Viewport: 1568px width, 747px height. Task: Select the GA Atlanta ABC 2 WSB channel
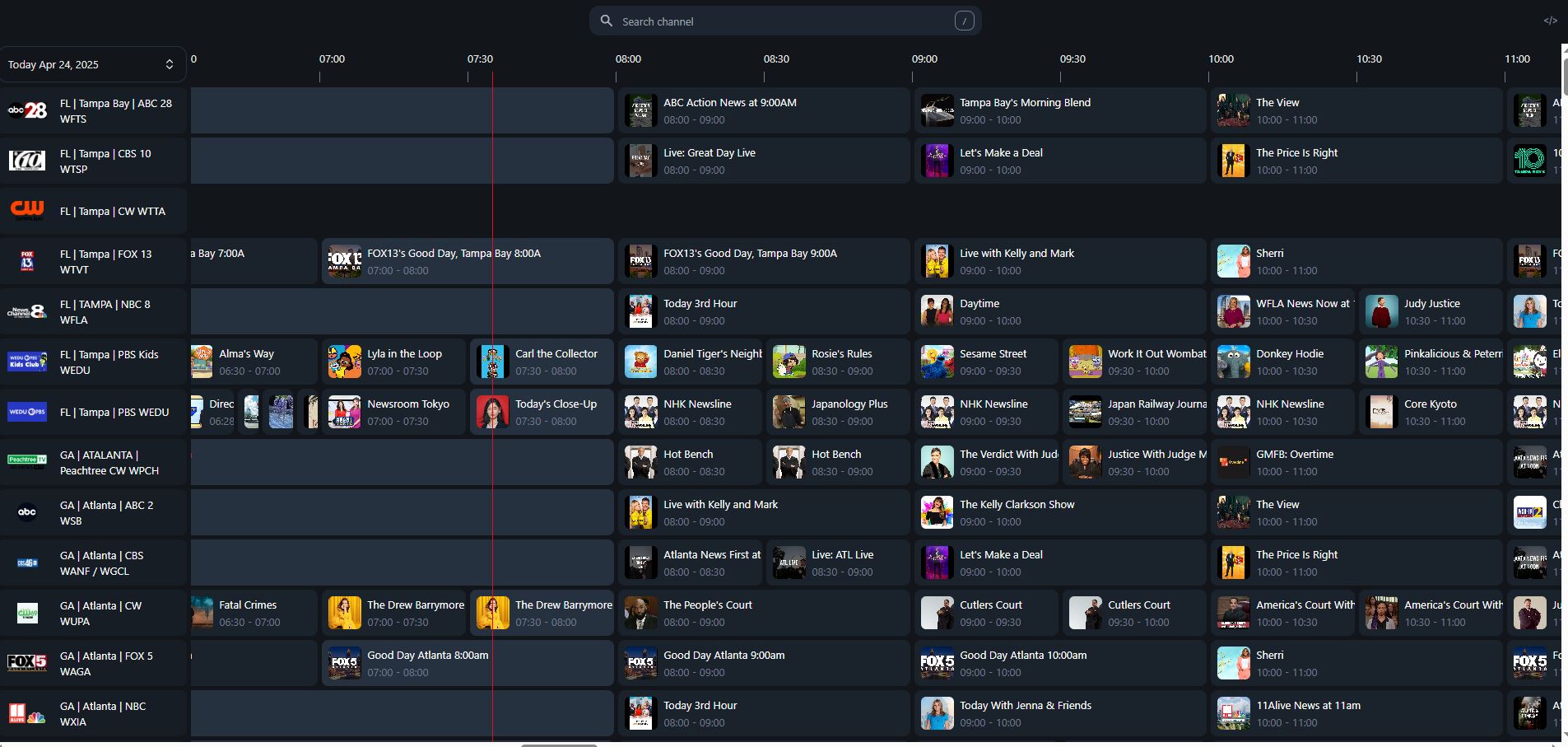click(105, 512)
